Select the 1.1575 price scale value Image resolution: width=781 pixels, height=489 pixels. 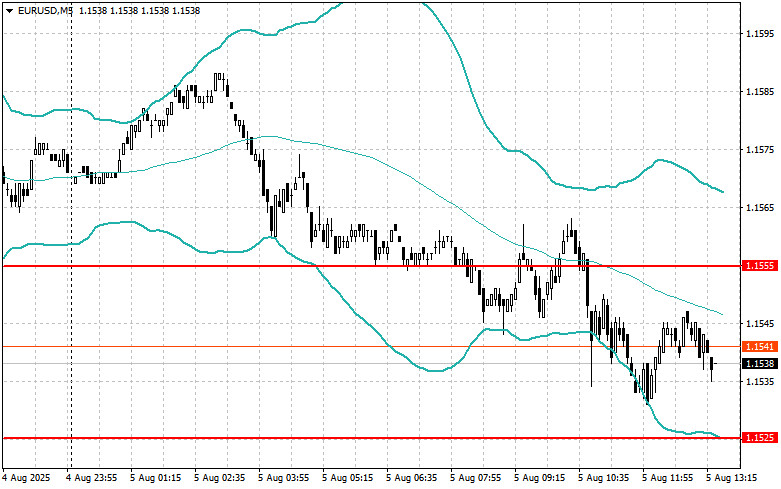(760, 150)
